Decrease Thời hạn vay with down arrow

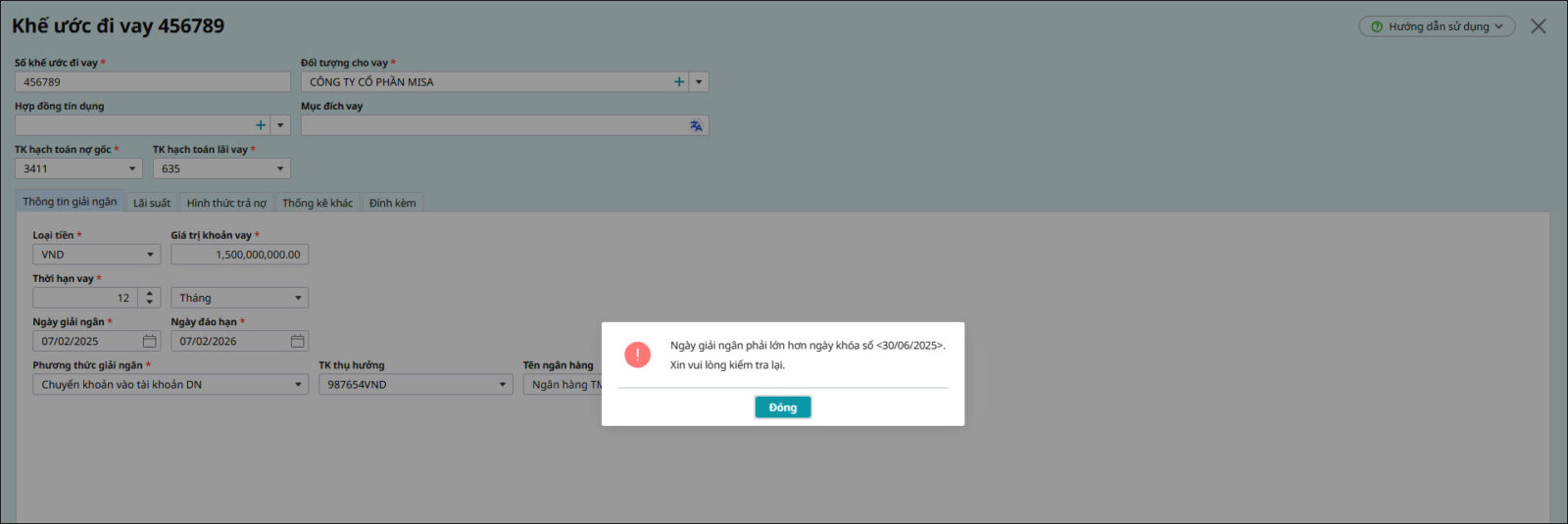(149, 303)
